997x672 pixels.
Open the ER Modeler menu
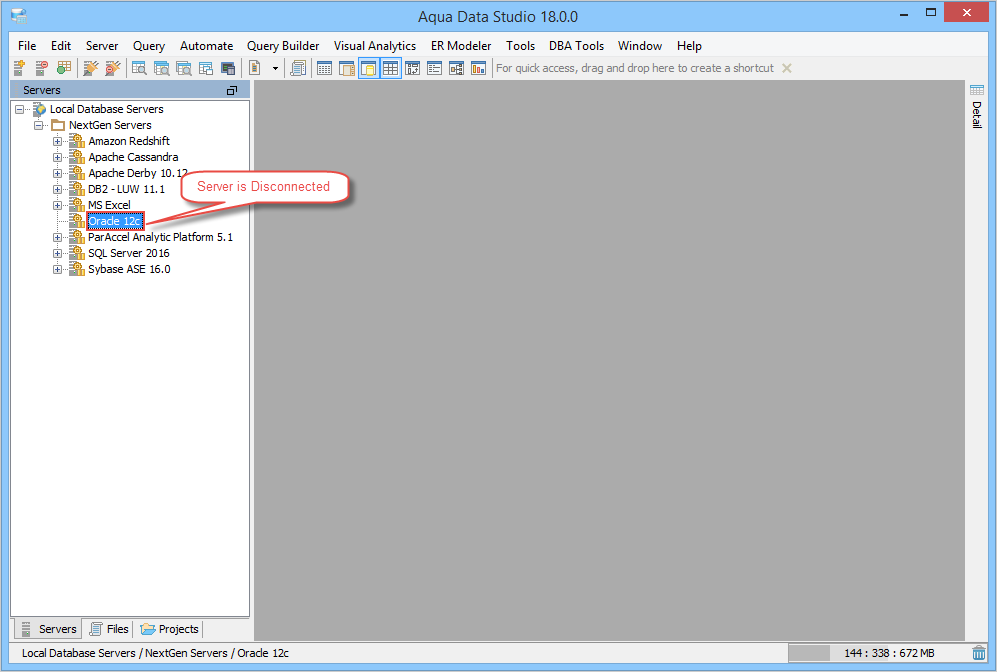pyautogui.click(x=461, y=46)
